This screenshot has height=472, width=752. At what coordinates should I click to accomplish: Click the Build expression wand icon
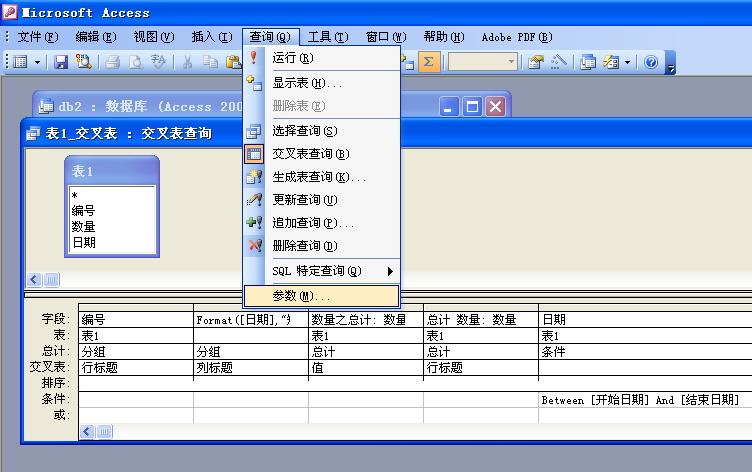click(558, 62)
